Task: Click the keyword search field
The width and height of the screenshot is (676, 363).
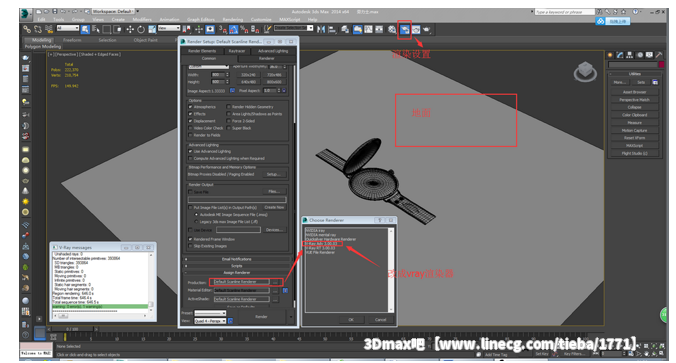Action: pos(565,12)
